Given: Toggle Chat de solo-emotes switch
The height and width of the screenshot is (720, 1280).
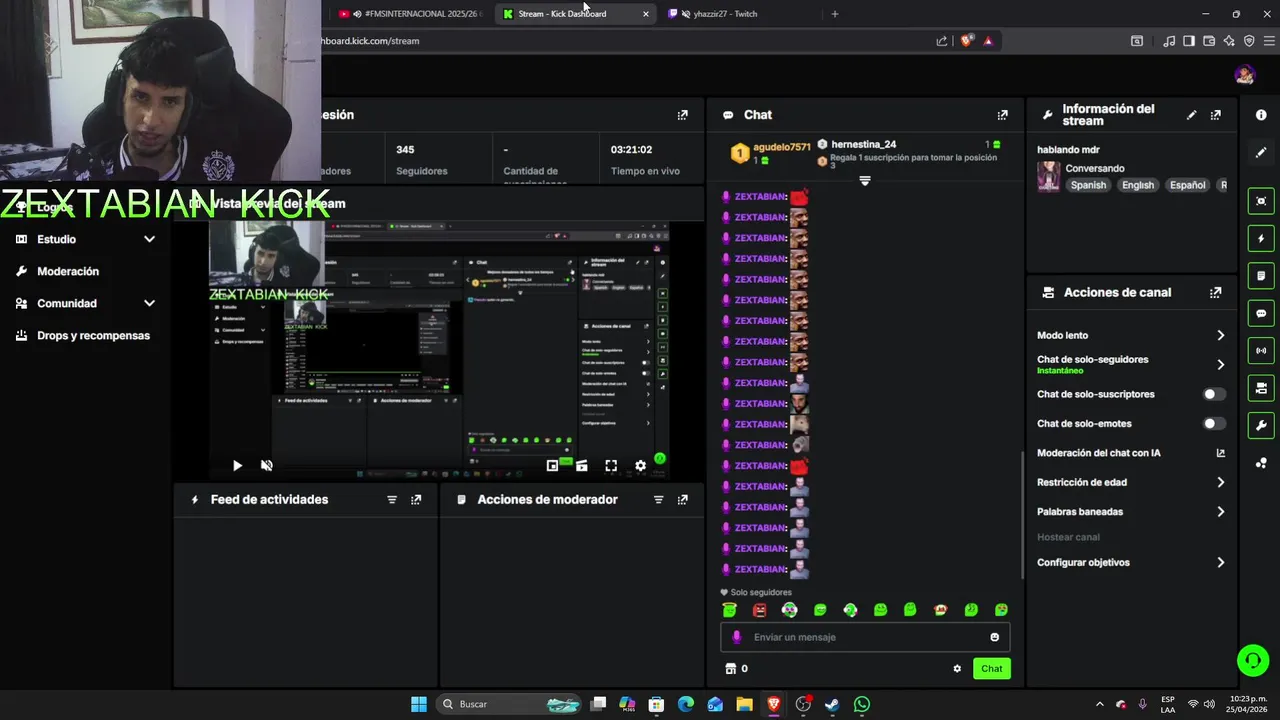Looking at the screenshot, I should pyautogui.click(x=1214, y=424).
